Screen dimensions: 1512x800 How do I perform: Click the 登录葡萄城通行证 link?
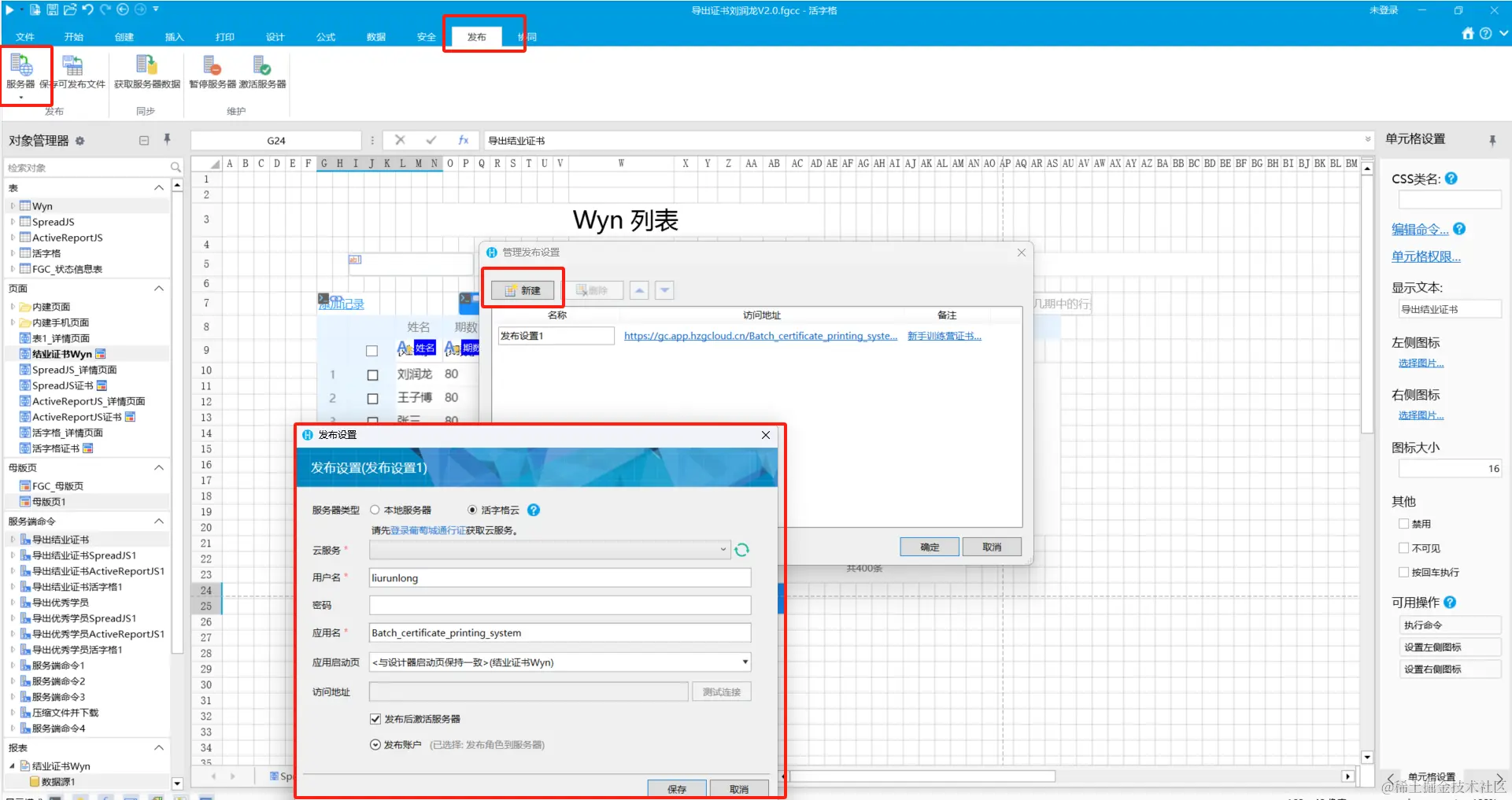coord(428,531)
